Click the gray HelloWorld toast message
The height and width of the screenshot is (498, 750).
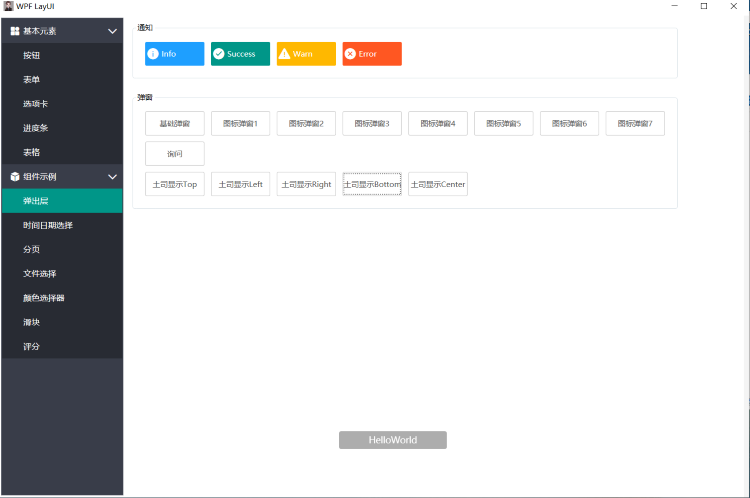coord(393,440)
